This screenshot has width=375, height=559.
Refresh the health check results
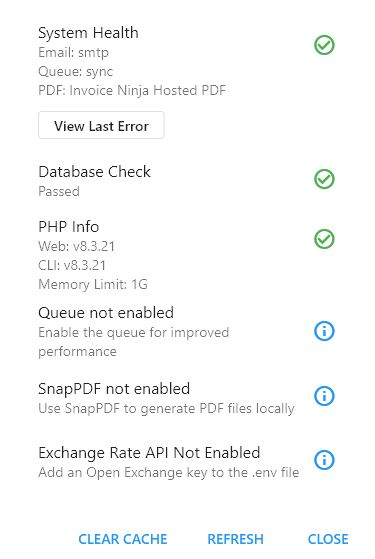click(235, 539)
